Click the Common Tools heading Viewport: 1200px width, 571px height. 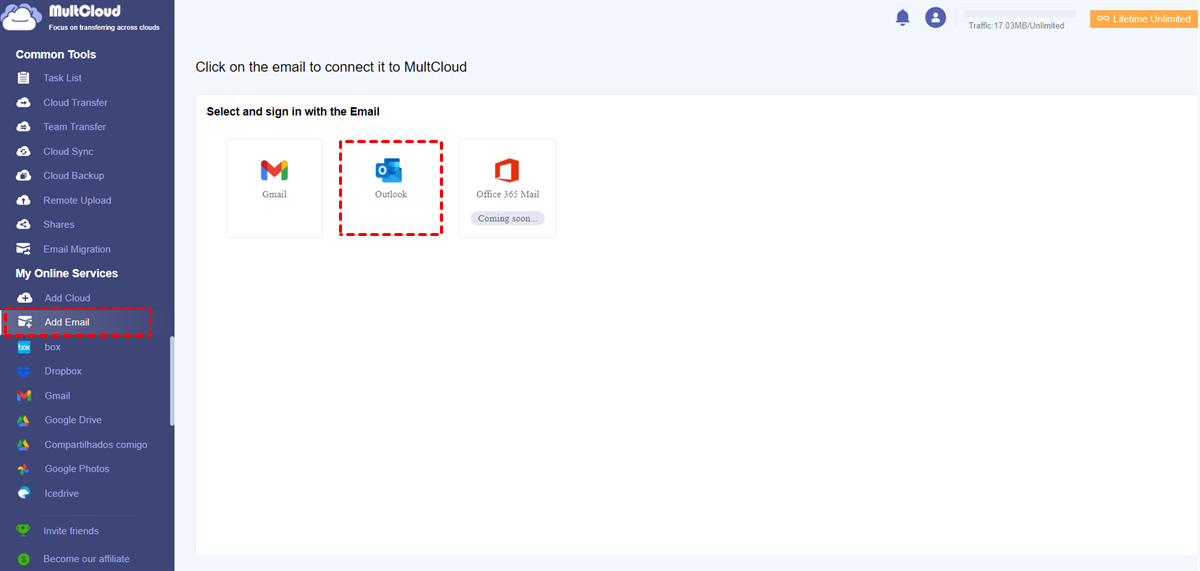point(56,55)
